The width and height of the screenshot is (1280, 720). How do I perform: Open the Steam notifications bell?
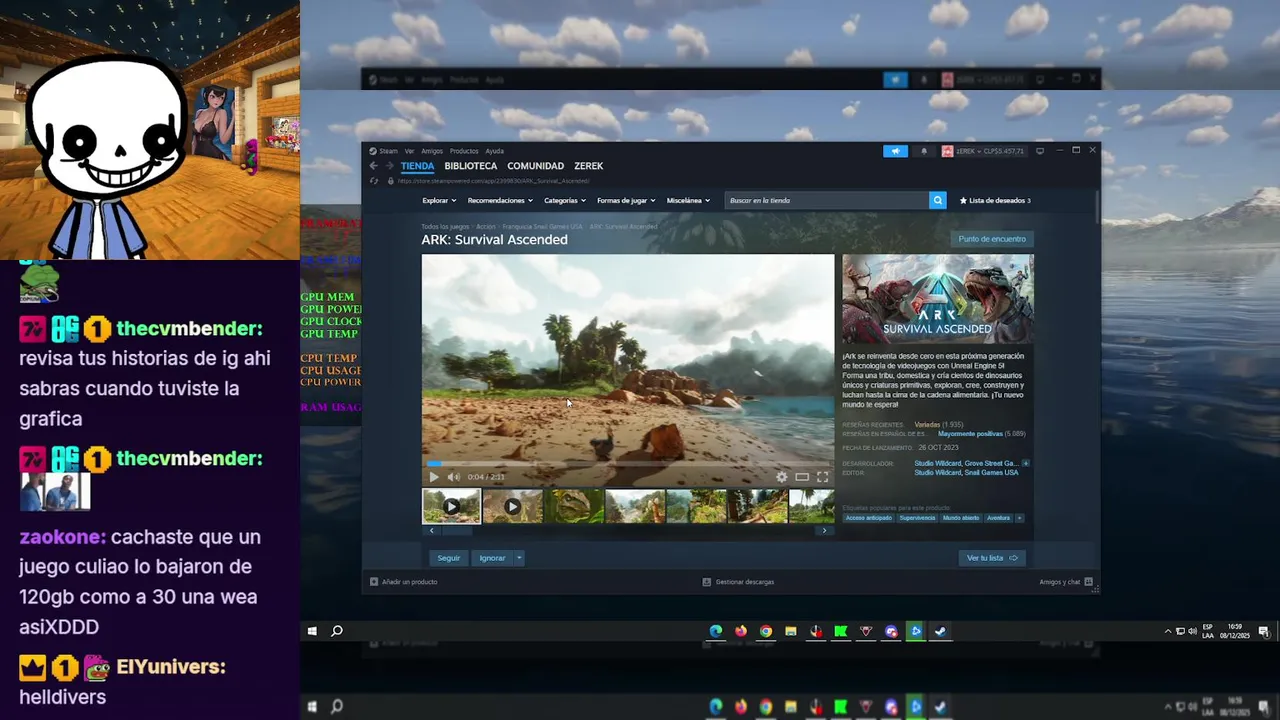tap(924, 151)
